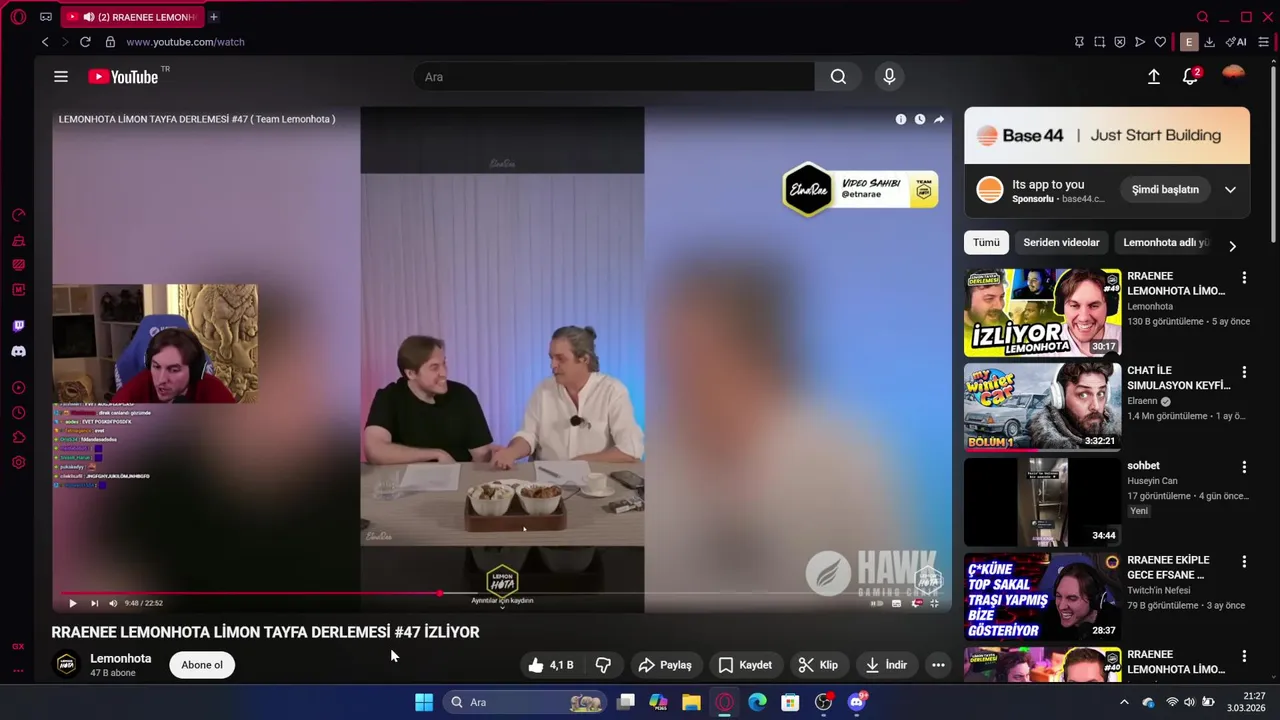Click the YouTube search input field
Screen dimensions: 1280x720
click(x=613, y=77)
